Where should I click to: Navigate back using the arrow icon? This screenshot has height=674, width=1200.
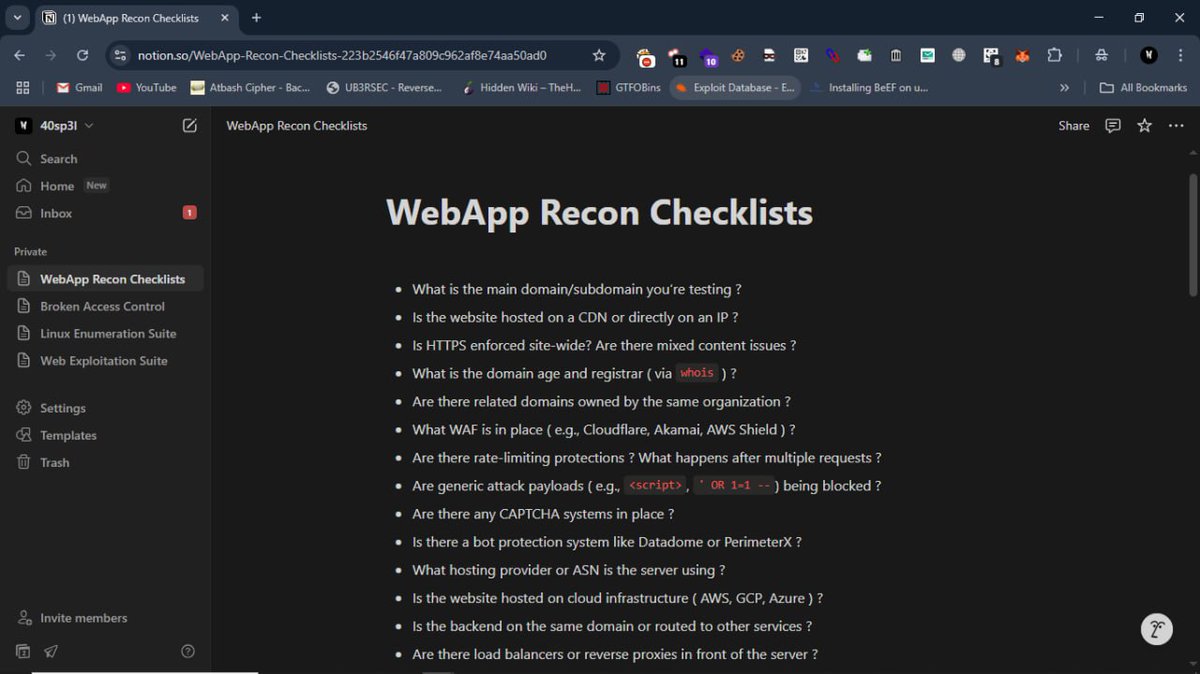pyautogui.click(x=22, y=57)
